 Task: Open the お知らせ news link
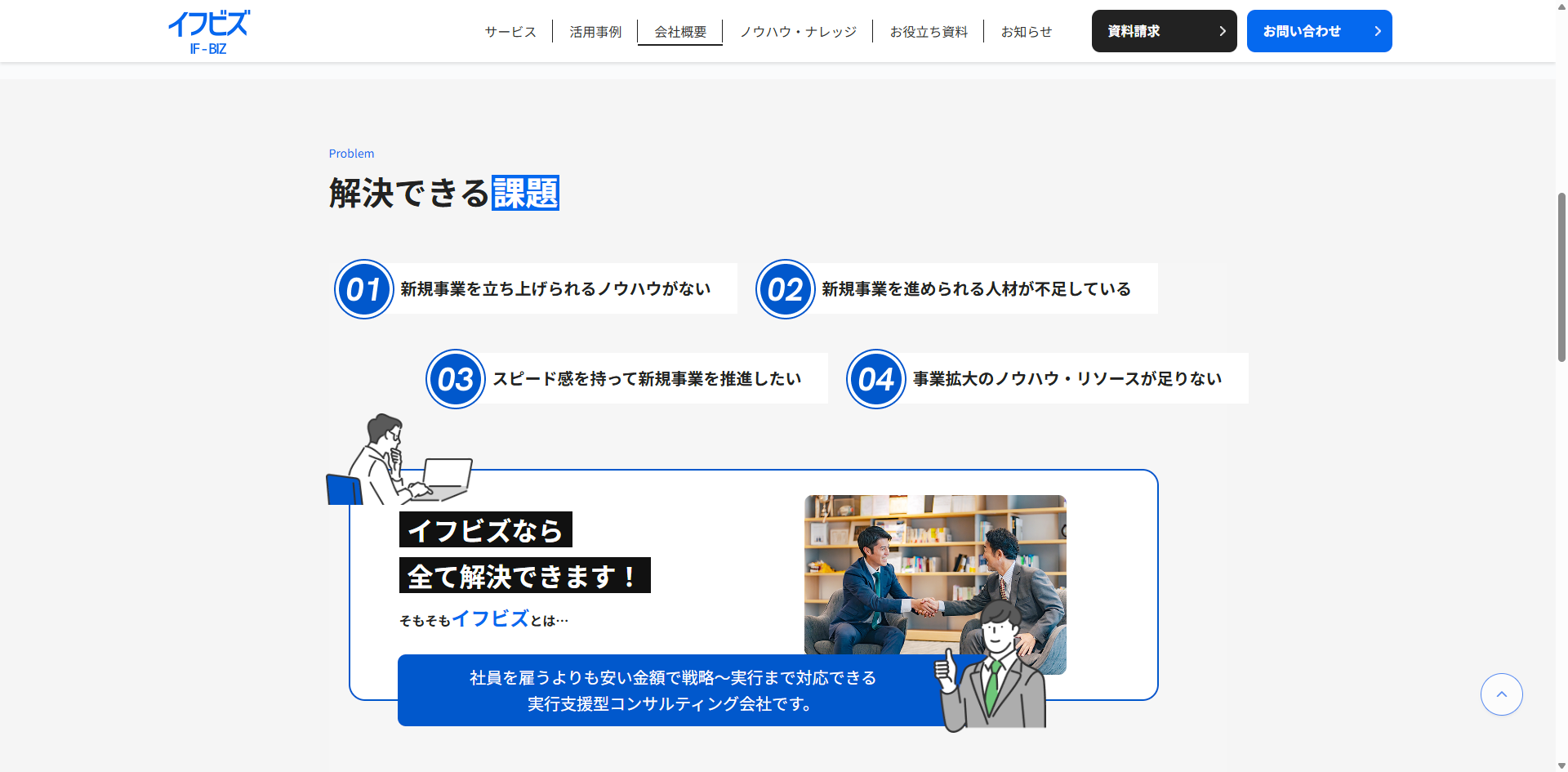pyautogui.click(x=1027, y=32)
